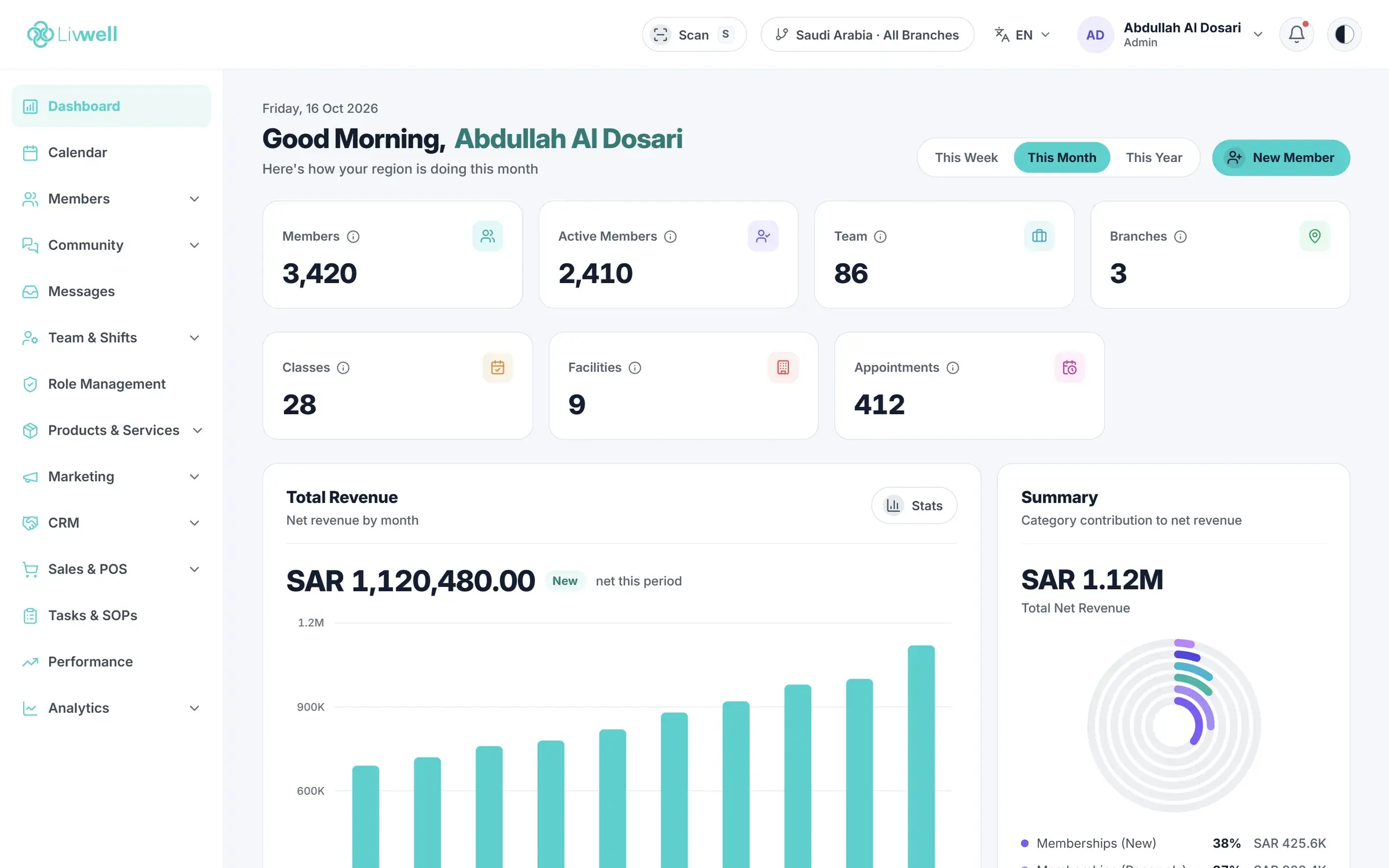The image size is (1389, 868).
Task: Click the New Member button
Action: (x=1281, y=157)
